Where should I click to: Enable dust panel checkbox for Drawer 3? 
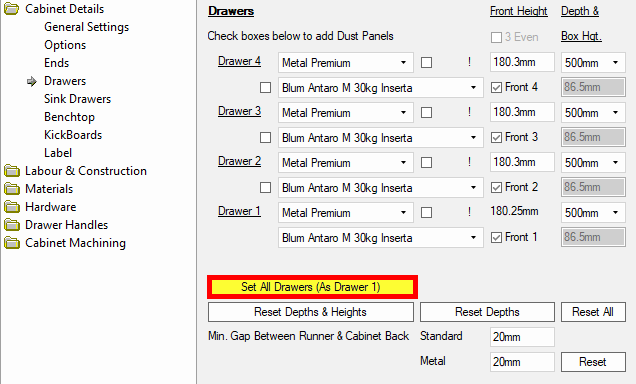[x=265, y=137]
